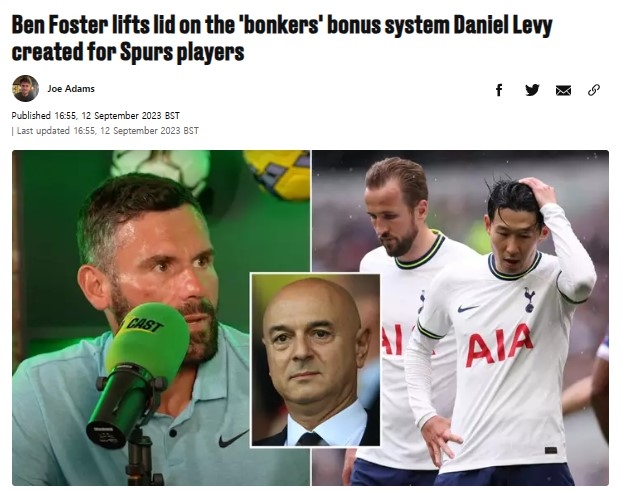
Task: Open Joe Adams' author avatar
Action: (25, 88)
